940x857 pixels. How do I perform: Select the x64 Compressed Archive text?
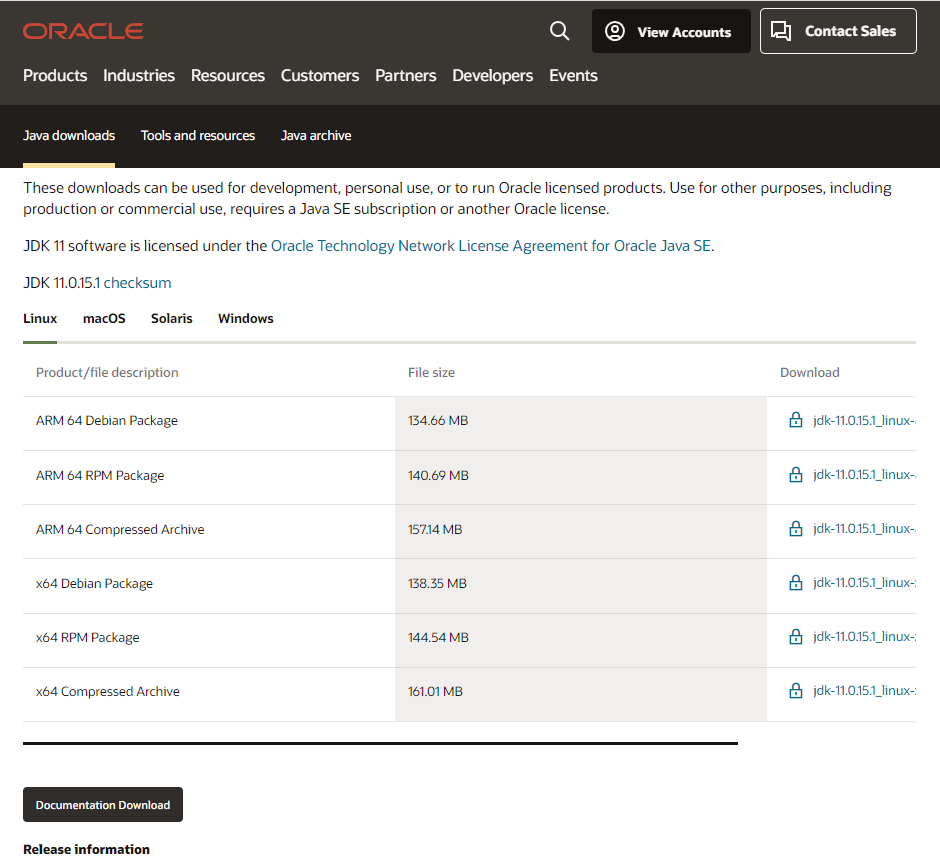(108, 691)
